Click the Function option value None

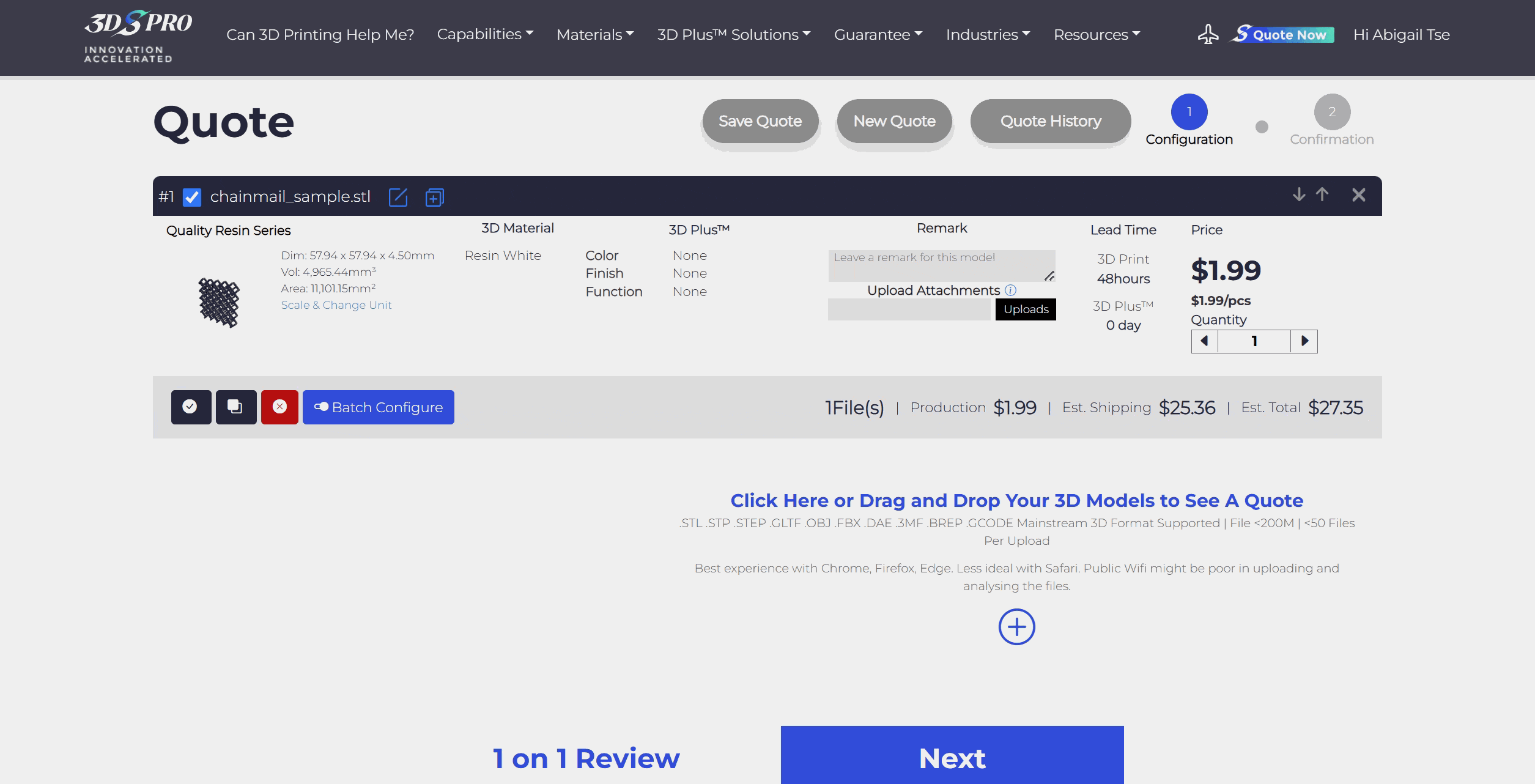(690, 291)
